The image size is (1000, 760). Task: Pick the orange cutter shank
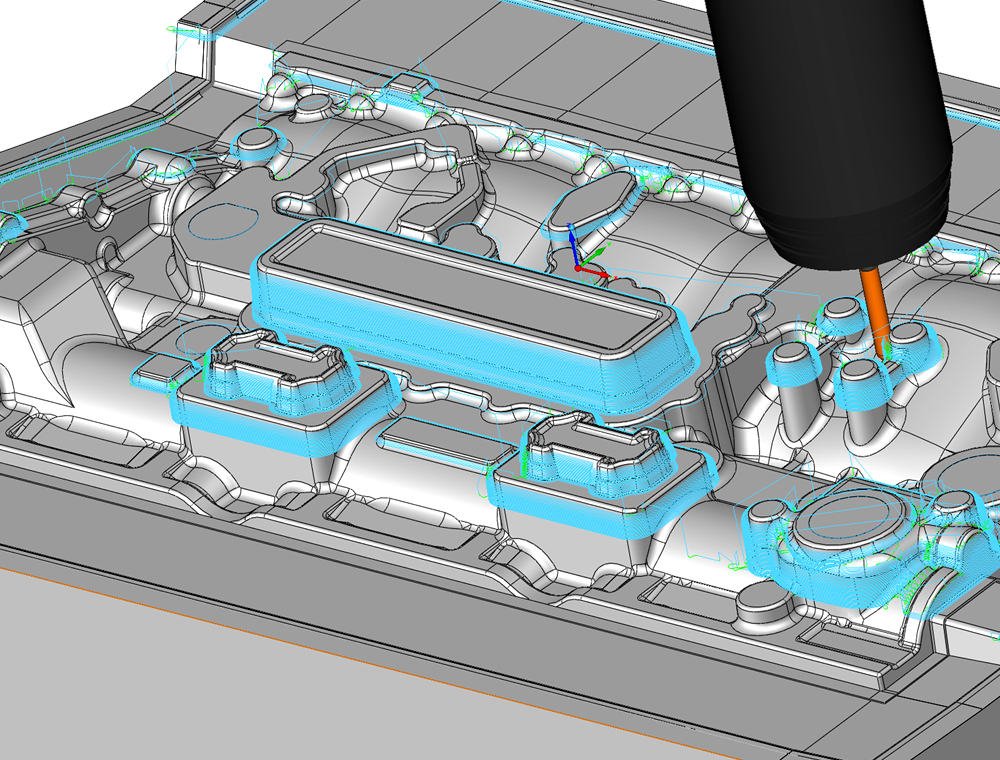click(x=875, y=311)
